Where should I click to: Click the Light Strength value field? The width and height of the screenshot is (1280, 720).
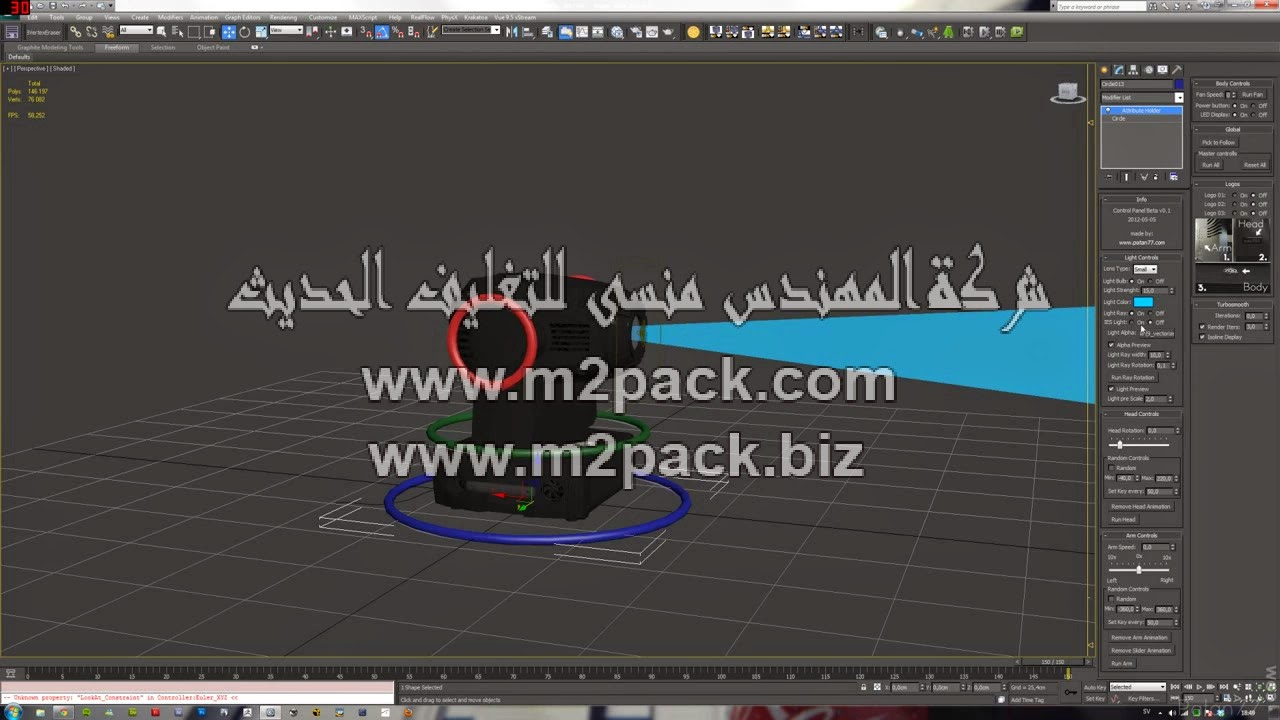point(1154,291)
